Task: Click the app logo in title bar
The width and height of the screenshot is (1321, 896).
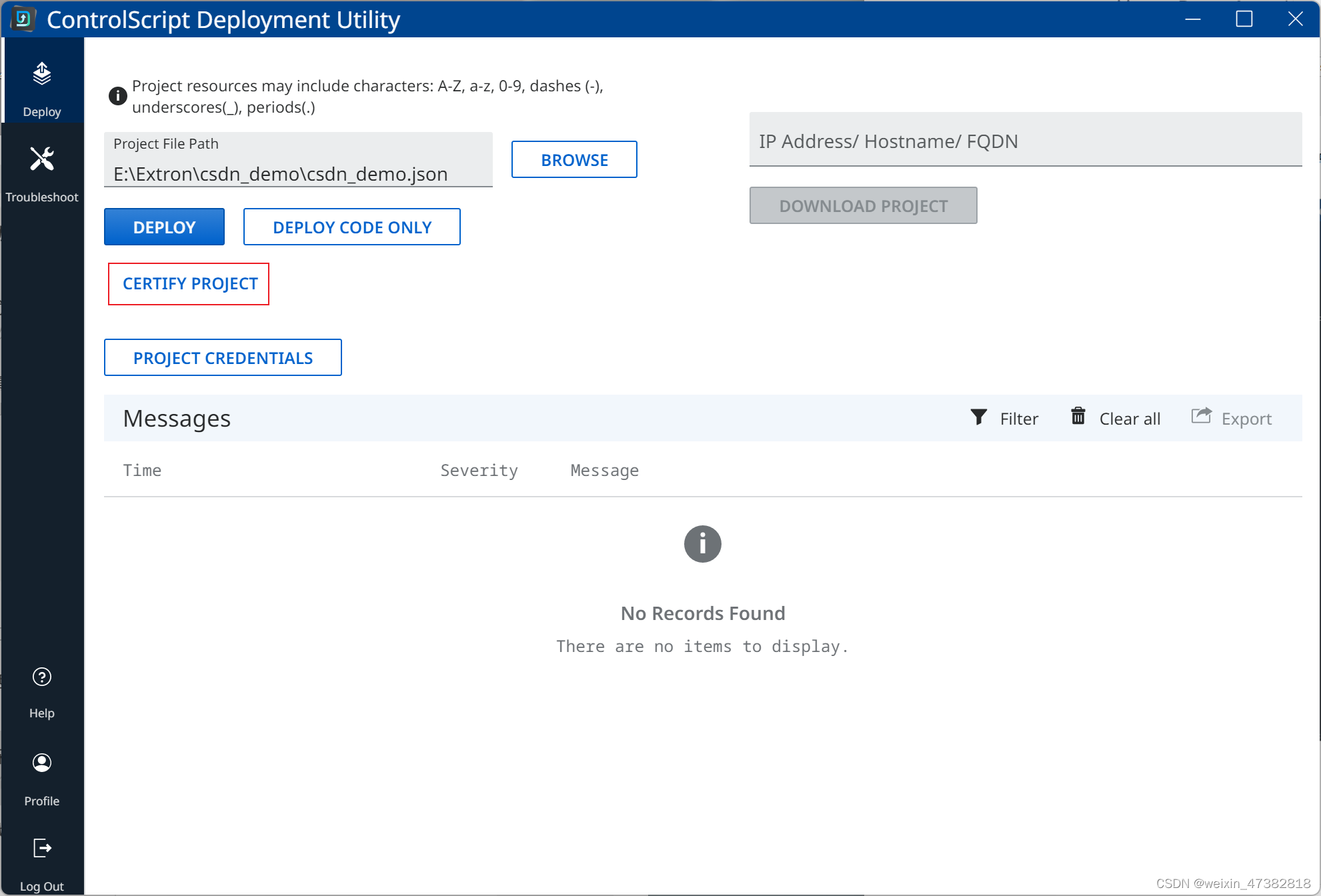Action: [x=23, y=19]
